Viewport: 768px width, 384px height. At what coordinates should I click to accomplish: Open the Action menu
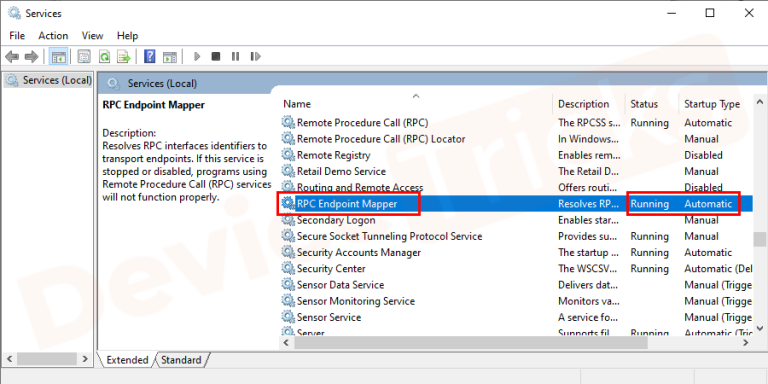(53, 36)
